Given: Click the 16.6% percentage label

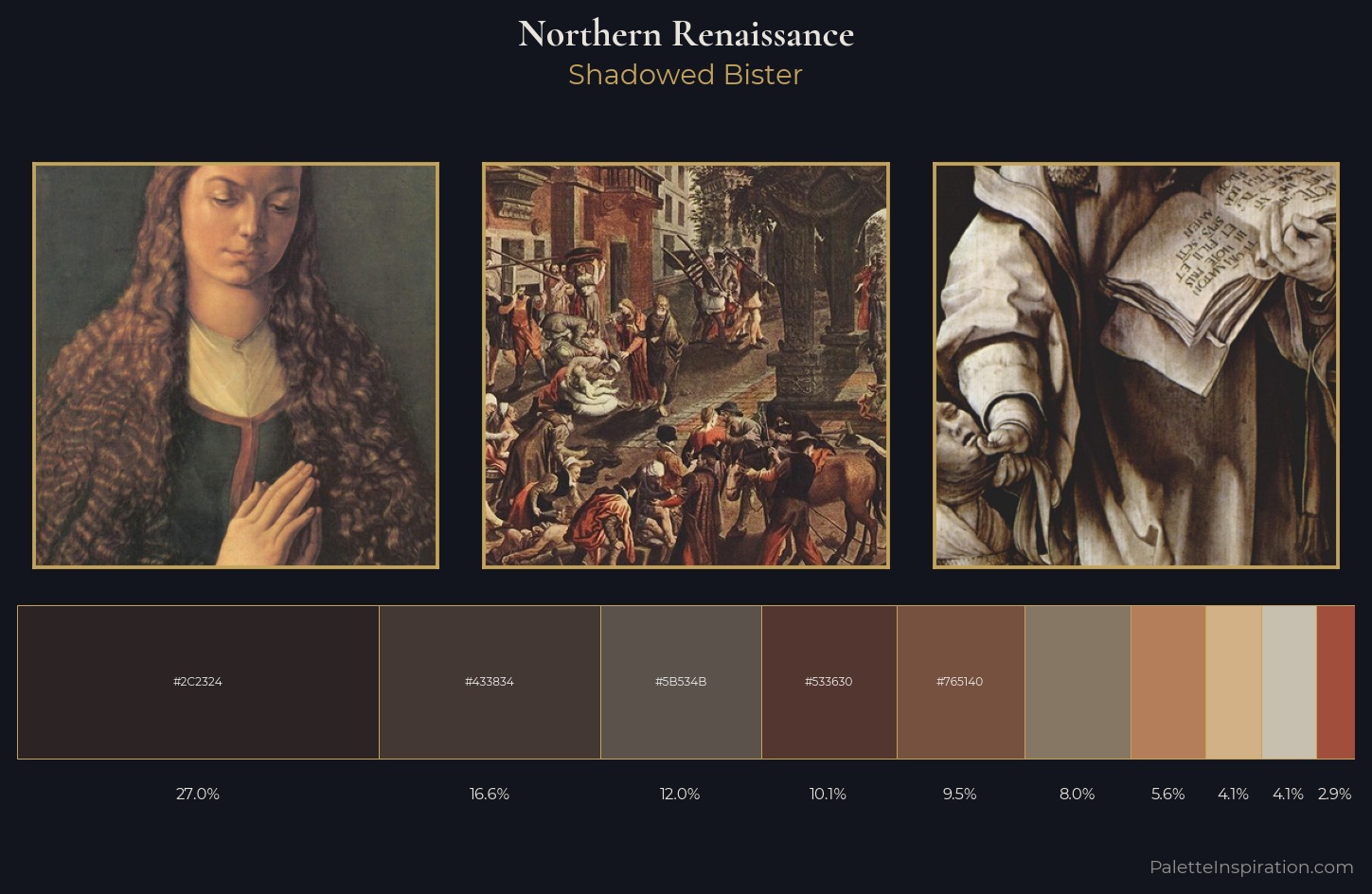Looking at the screenshot, I should 490,794.
